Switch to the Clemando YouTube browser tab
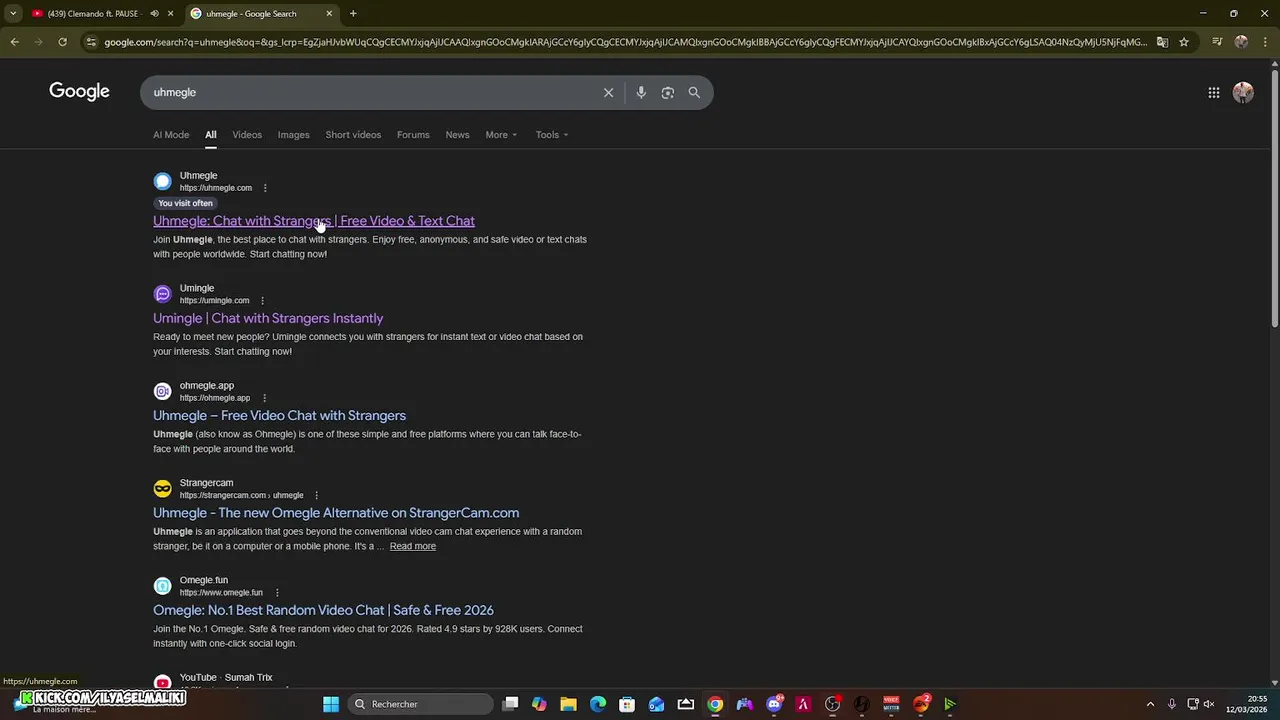This screenshot has height=720, width=1280. click(x=92, y=13)
